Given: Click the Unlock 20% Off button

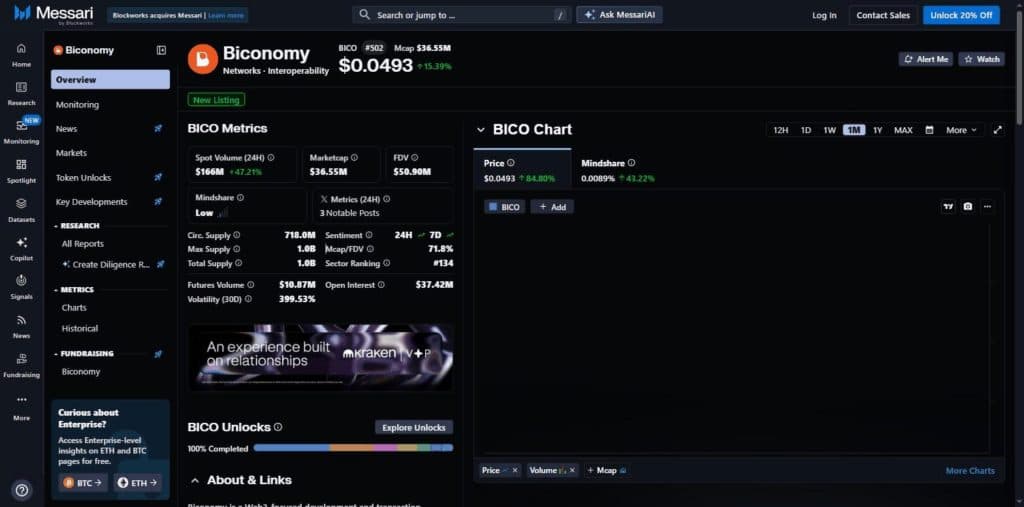Looking at the screenshot, I should click(961, 15).
